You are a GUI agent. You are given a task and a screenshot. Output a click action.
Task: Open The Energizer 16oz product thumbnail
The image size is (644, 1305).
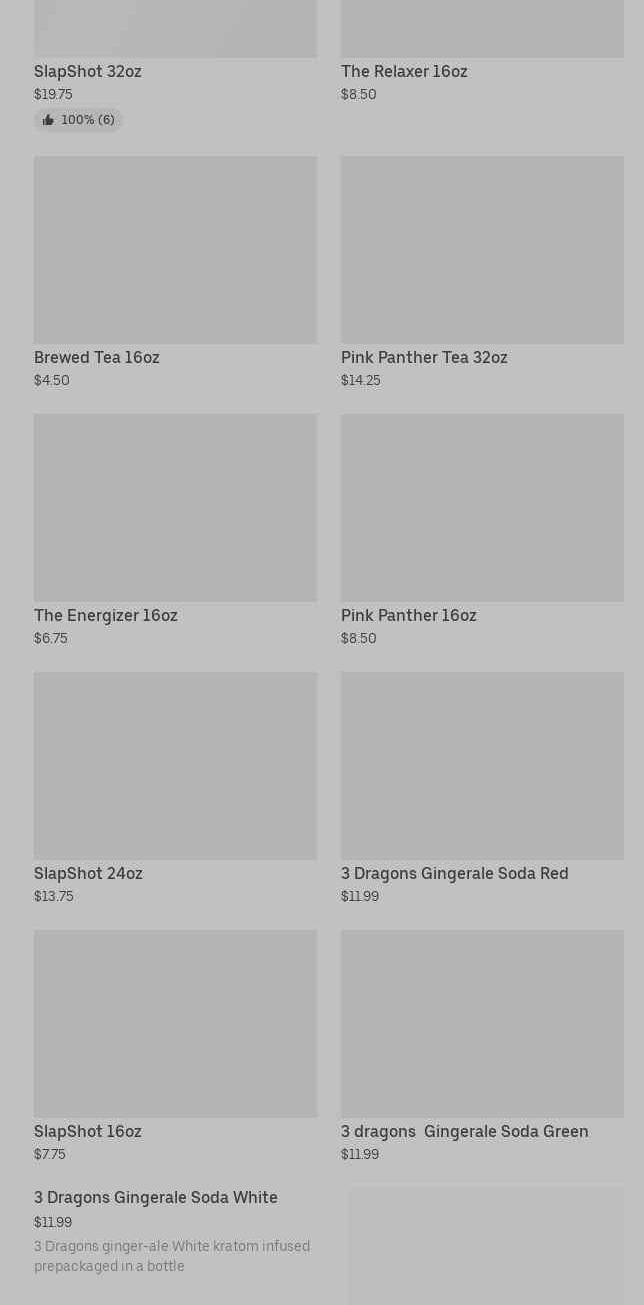click(175, 508)
